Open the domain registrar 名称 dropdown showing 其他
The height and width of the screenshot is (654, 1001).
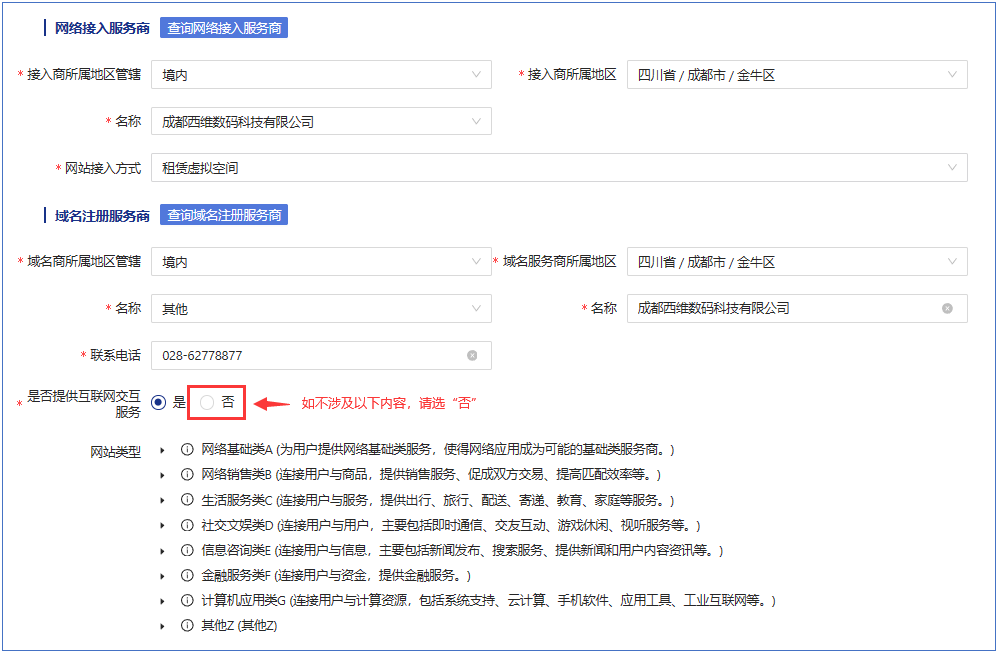(321, 309)
